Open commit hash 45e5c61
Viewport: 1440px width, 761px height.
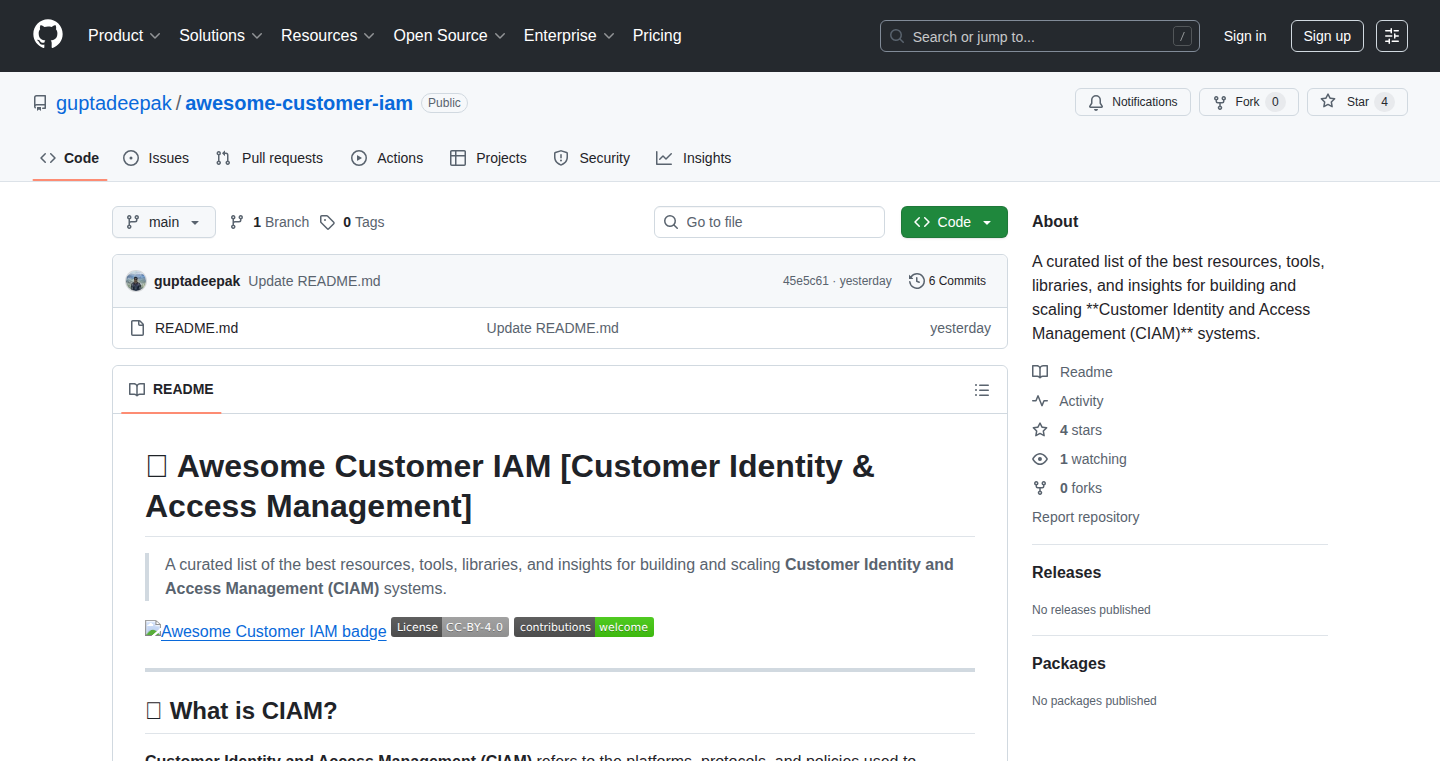coord(806,281)
